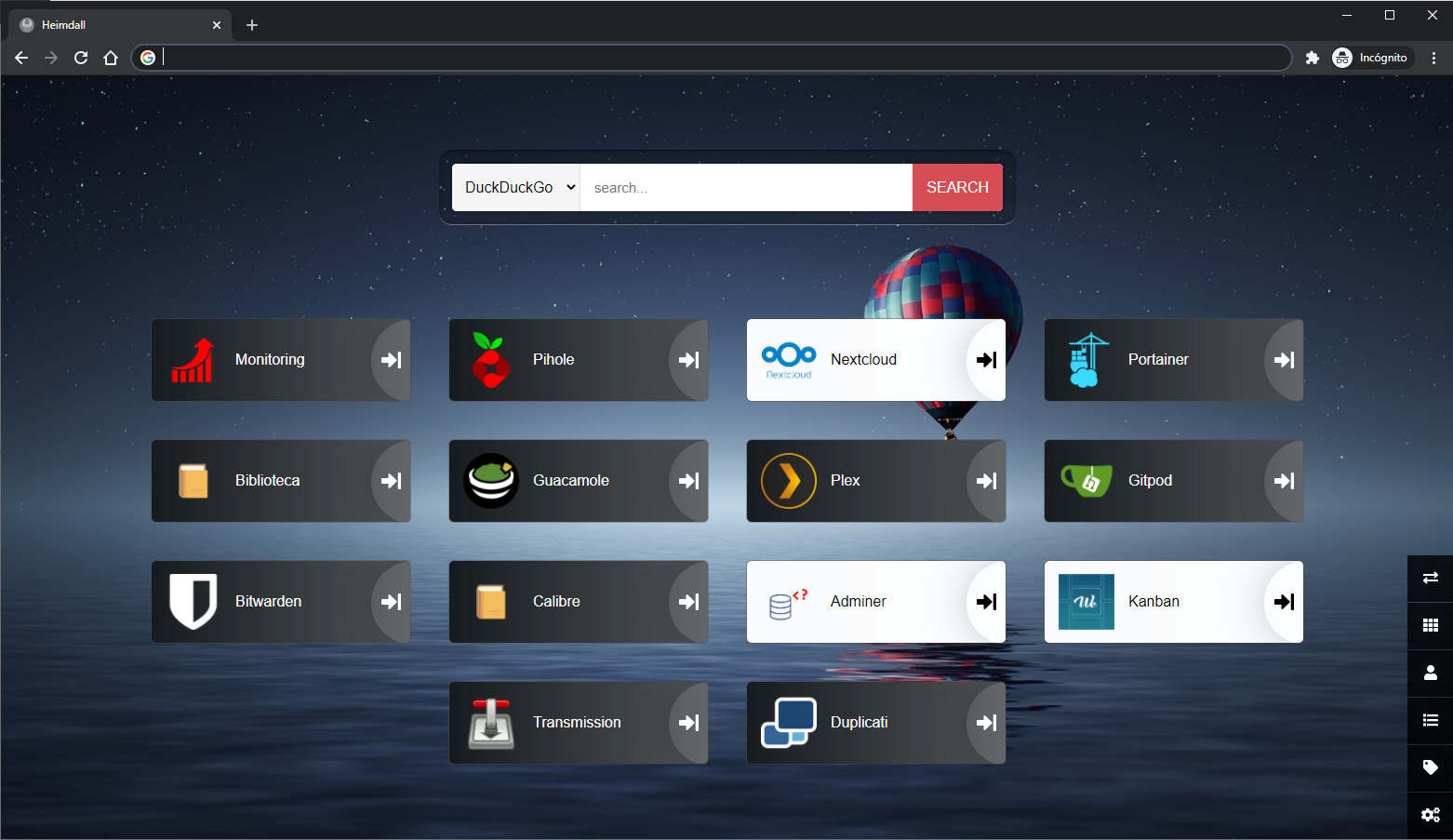Open the users icon in sidebar
This screenshot has width=1453, height=840.
pyautogui.click(x=1431, y=673)
